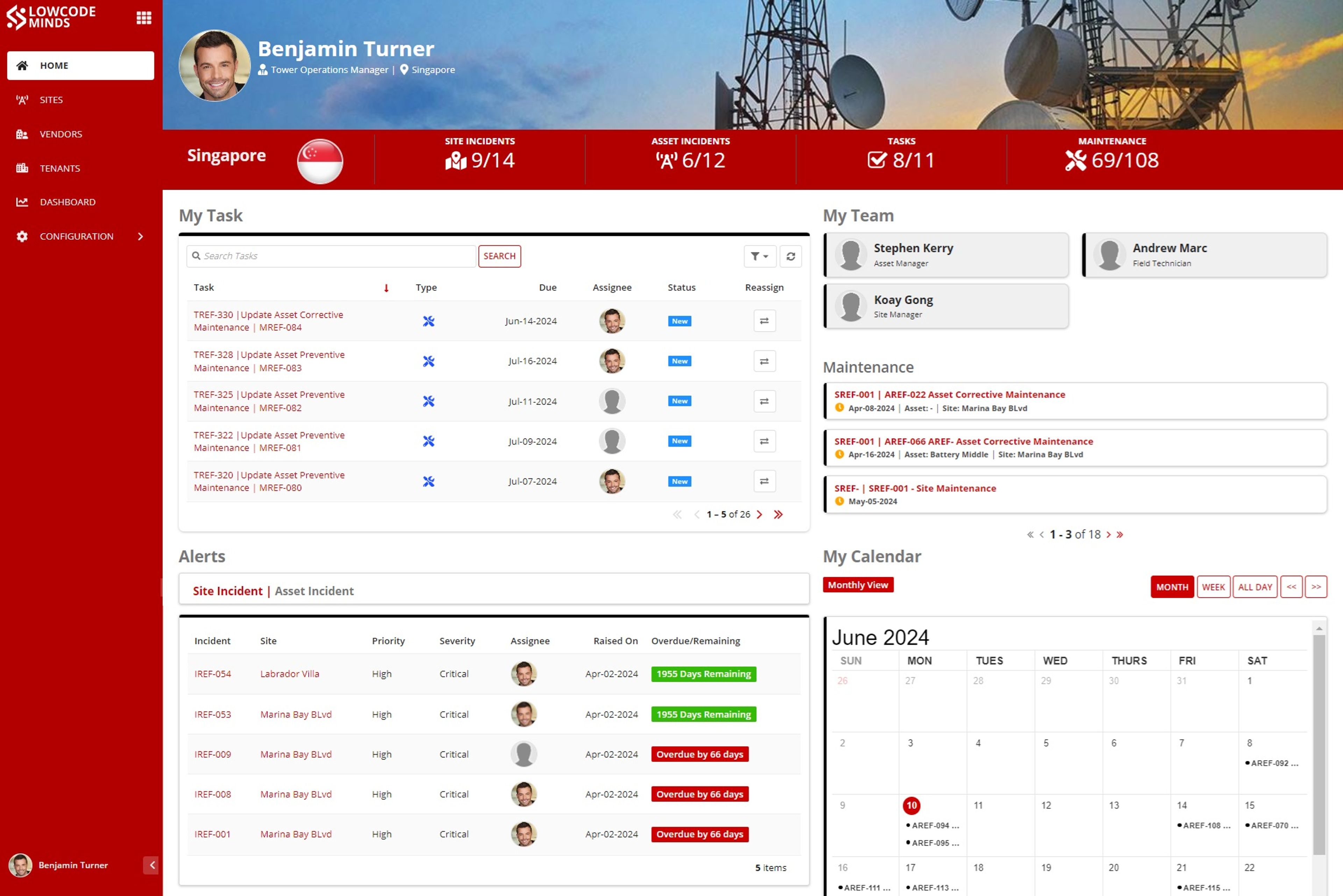
Task: Open task TREF-328 link
Action: 269,361
